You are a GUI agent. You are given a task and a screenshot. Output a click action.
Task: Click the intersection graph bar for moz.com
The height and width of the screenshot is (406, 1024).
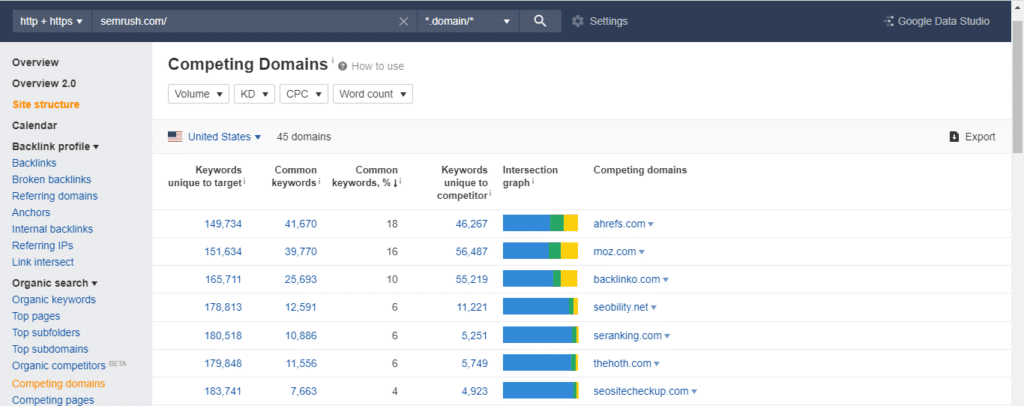pyautogui.click(x=540, y=251)
